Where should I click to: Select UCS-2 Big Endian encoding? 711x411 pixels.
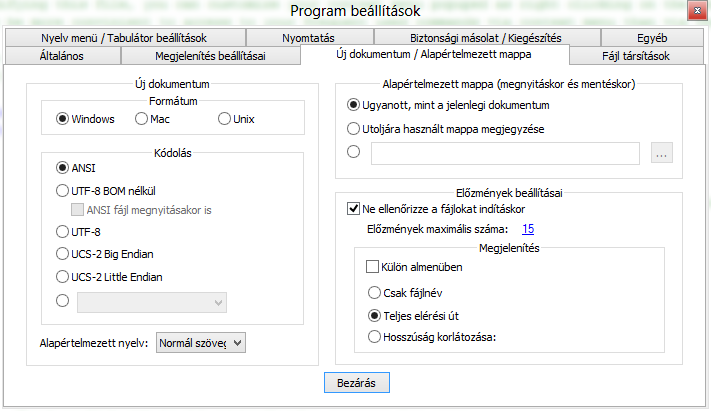tap(64, 254)
